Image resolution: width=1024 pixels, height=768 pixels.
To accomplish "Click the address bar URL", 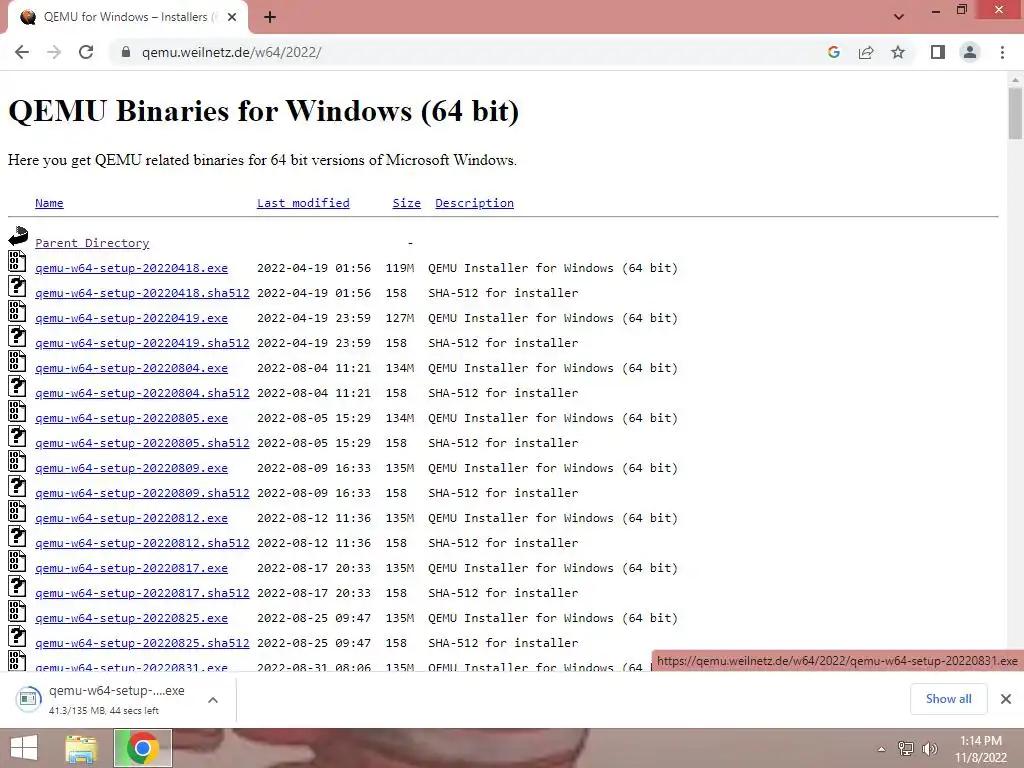I will (231, 52).
